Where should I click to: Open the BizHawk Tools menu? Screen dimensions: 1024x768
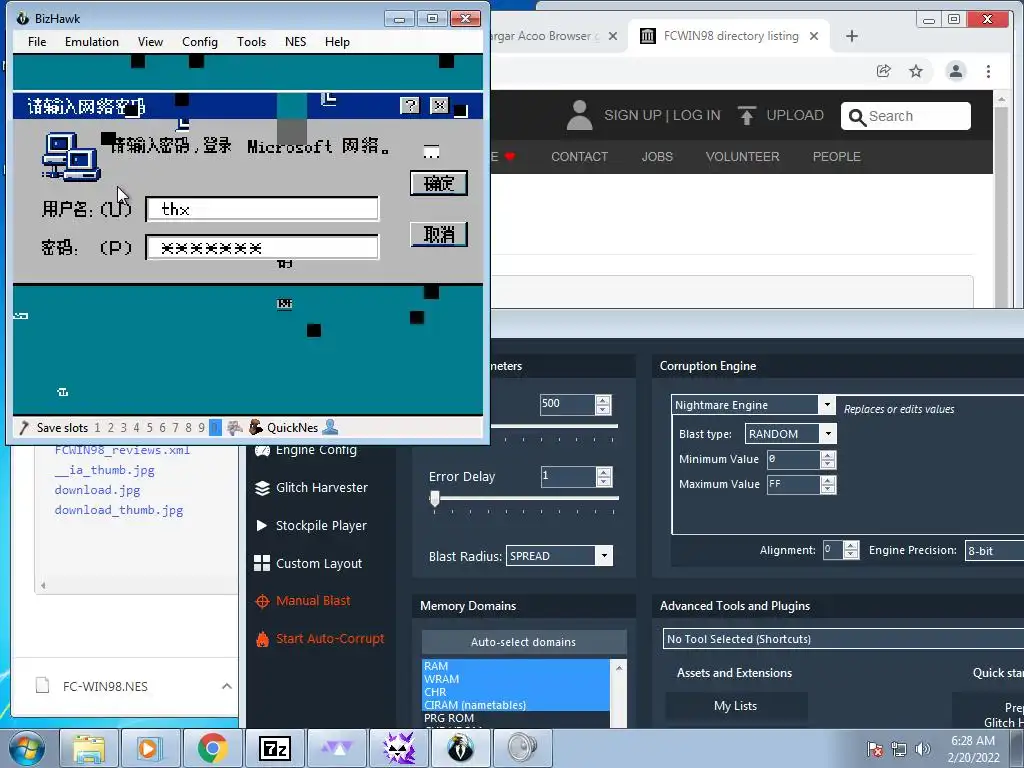(251, 42)
